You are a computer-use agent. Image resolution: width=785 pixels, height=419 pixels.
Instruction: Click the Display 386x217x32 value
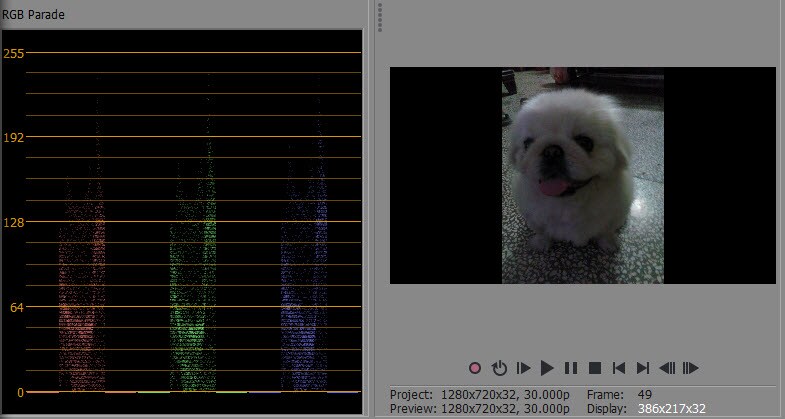[x=671, y=408]
